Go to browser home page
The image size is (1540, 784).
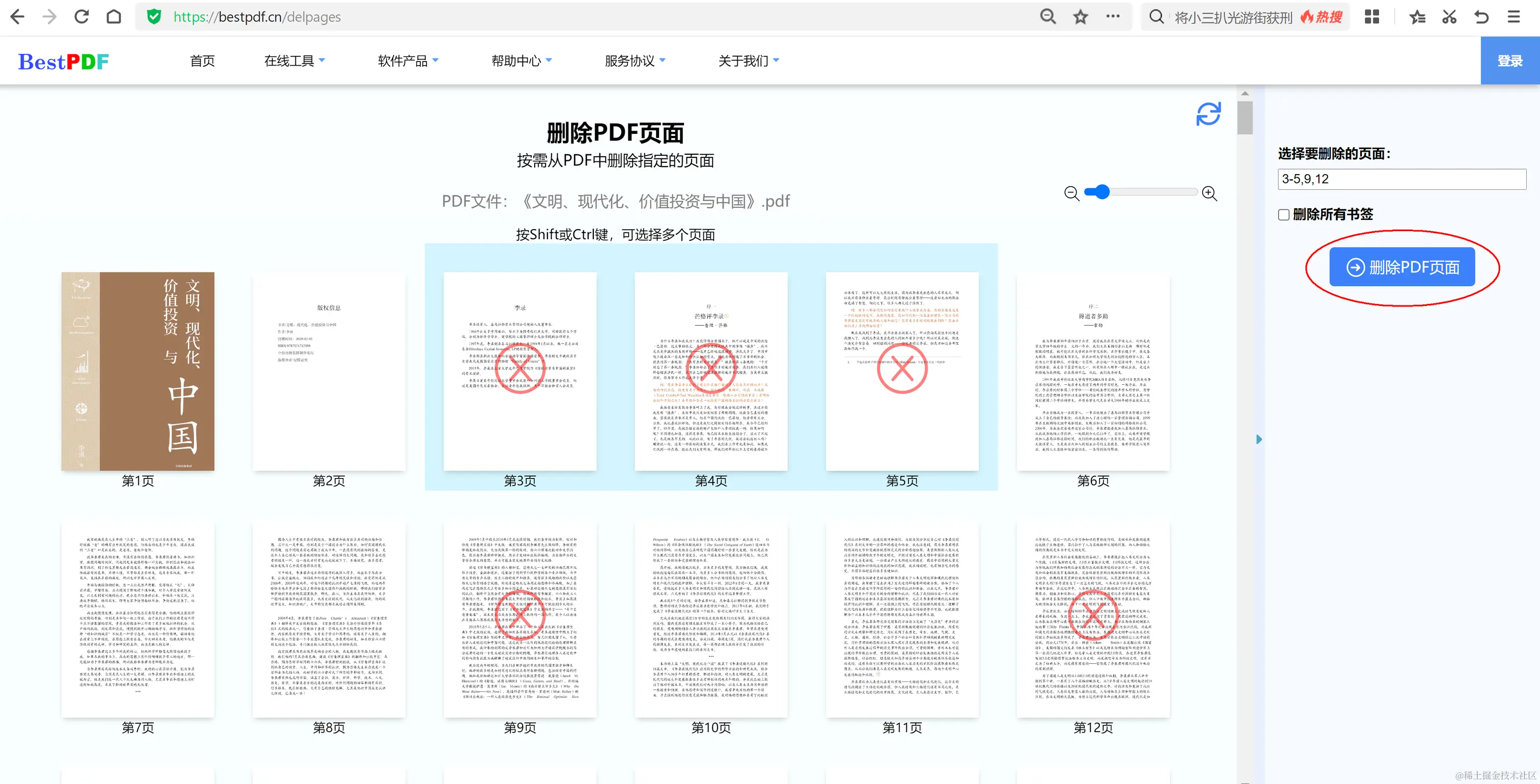(x=114, y=17)
